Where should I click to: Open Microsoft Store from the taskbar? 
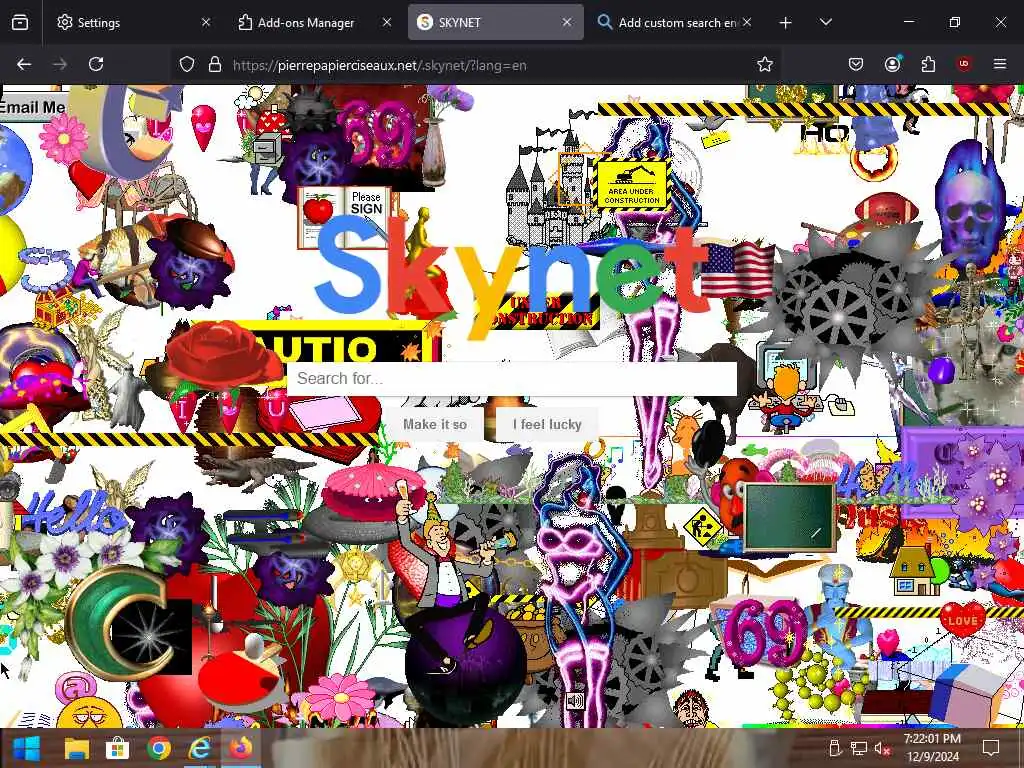(x=118, y=748)
